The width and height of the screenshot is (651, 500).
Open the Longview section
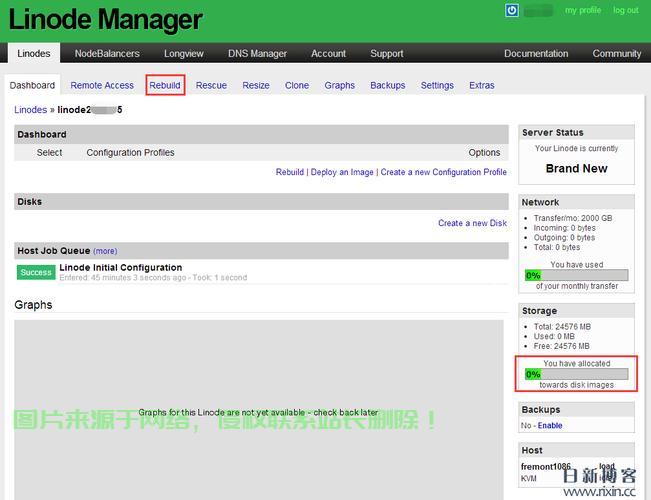(184, 53)
